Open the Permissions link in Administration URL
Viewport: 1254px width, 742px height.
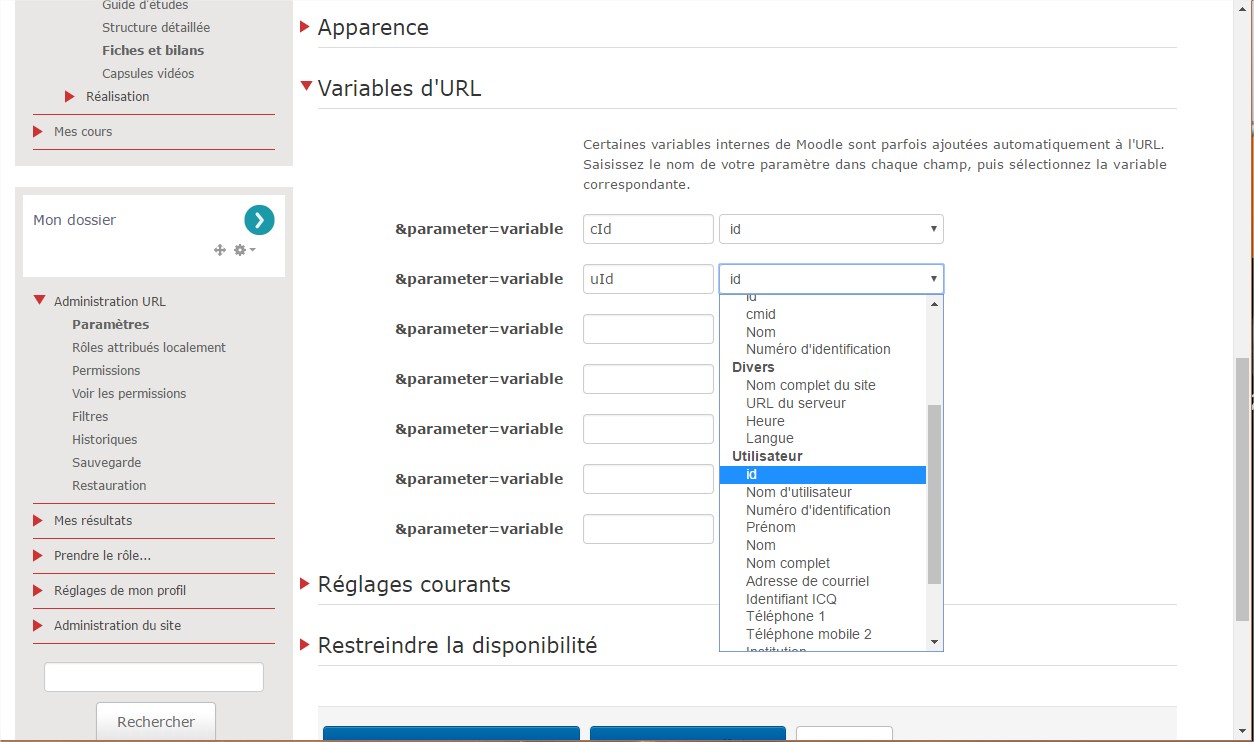click(x=106, y=370)
